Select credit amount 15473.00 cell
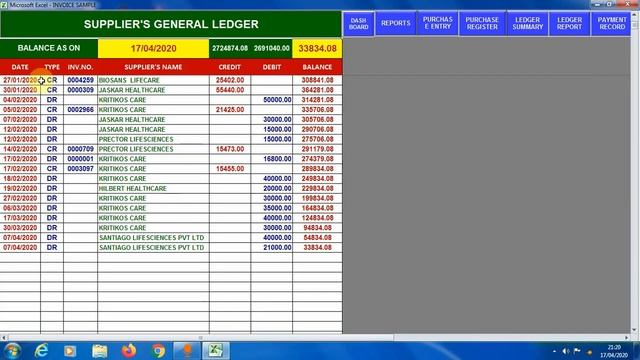 coord(230,149)
